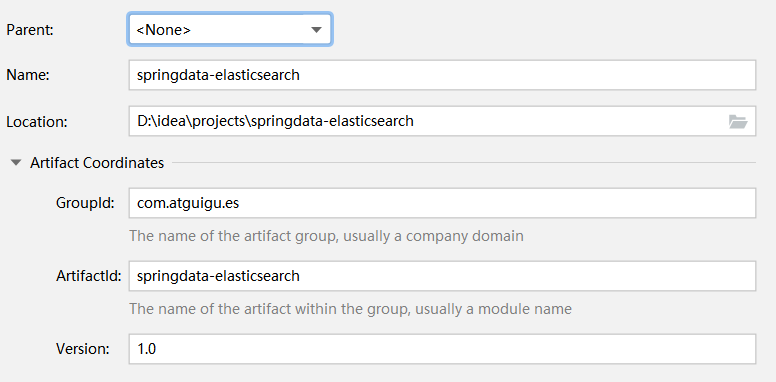
Task: Collapse the Artifact Coordinates triangle
Action: coord(16,162)
